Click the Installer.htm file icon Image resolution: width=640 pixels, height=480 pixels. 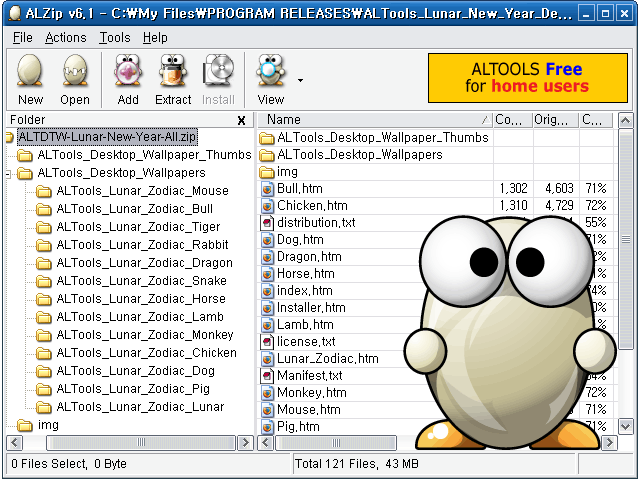[x=267, y=308]
